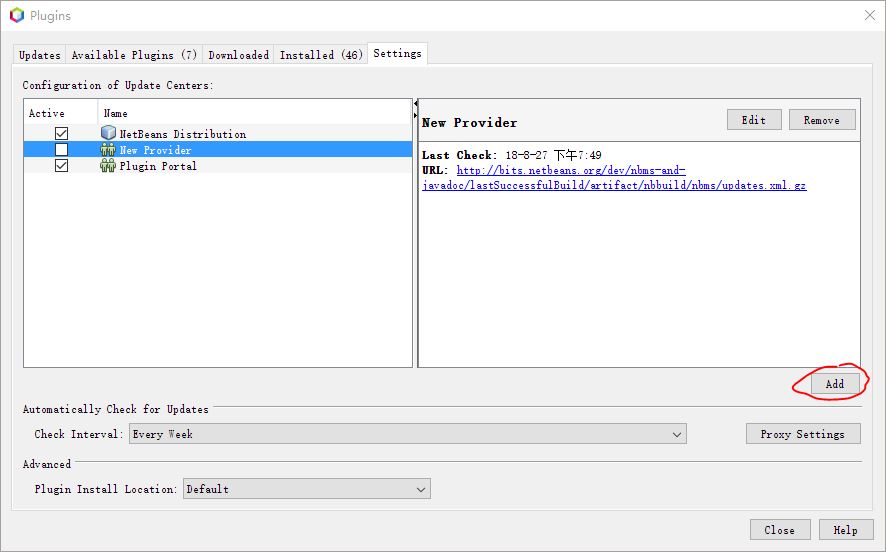Edit the New Provider update center
Viewport: 886px width, 552px height.
tap(753, 120)
